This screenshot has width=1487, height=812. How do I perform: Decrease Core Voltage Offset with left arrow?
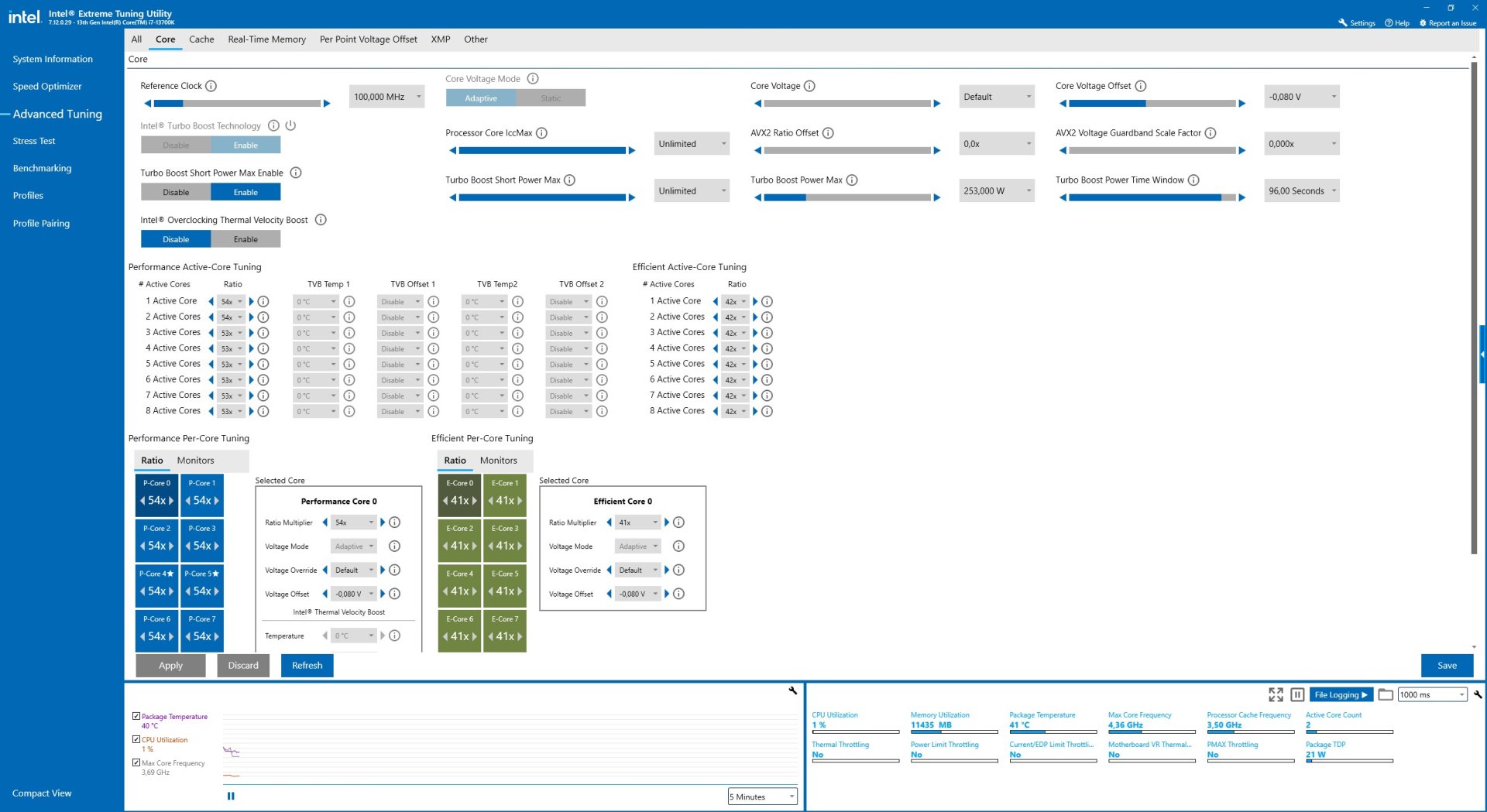click(1063, 103)
